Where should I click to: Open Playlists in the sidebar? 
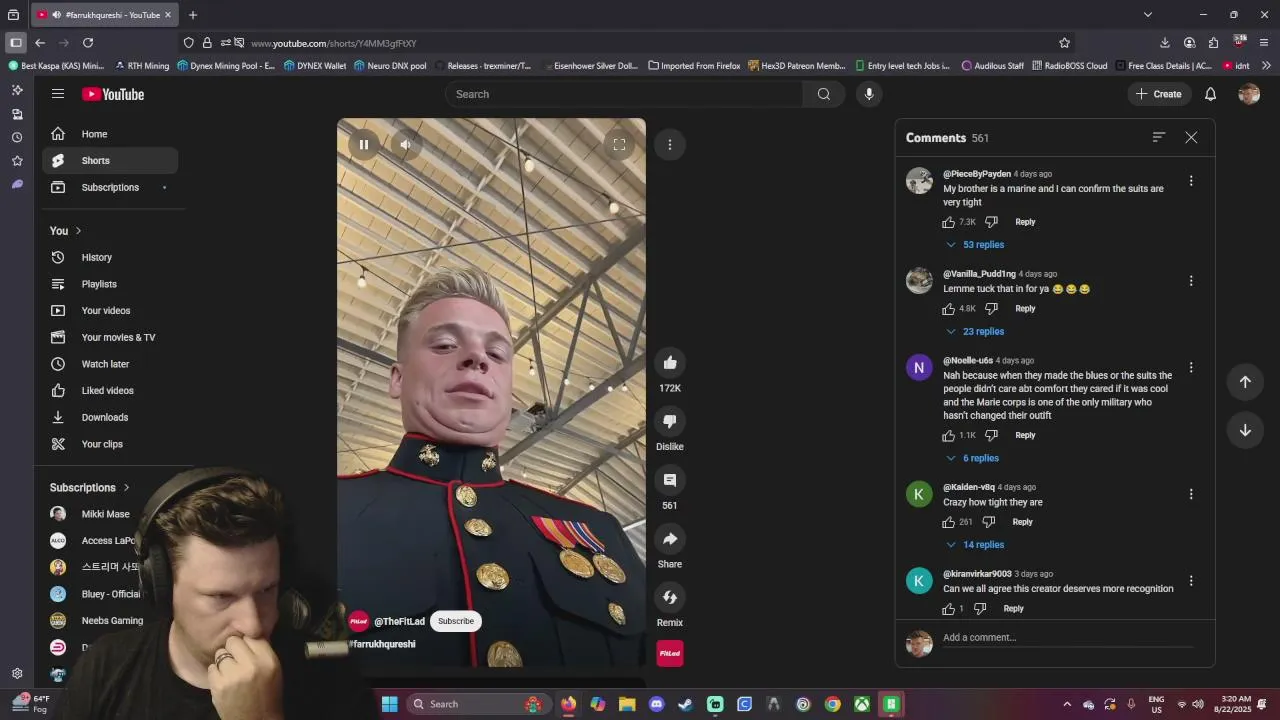click(110, 284)
